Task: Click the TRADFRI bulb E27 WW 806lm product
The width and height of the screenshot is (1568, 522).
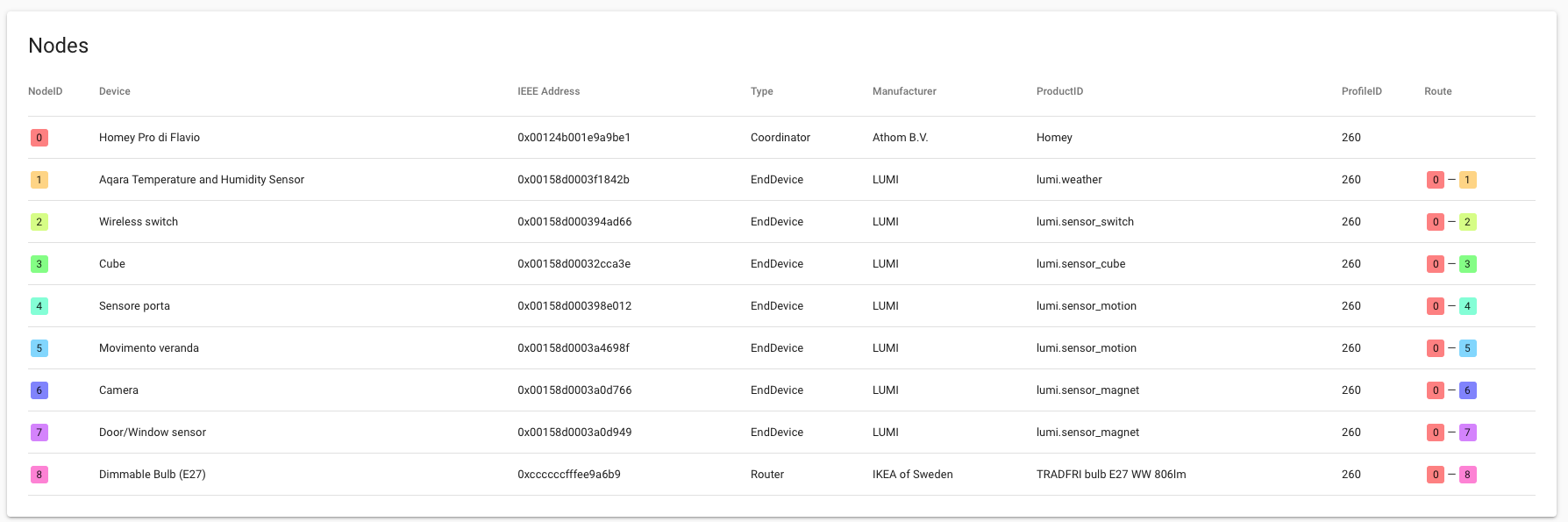Action: [x=1110, y=475]
